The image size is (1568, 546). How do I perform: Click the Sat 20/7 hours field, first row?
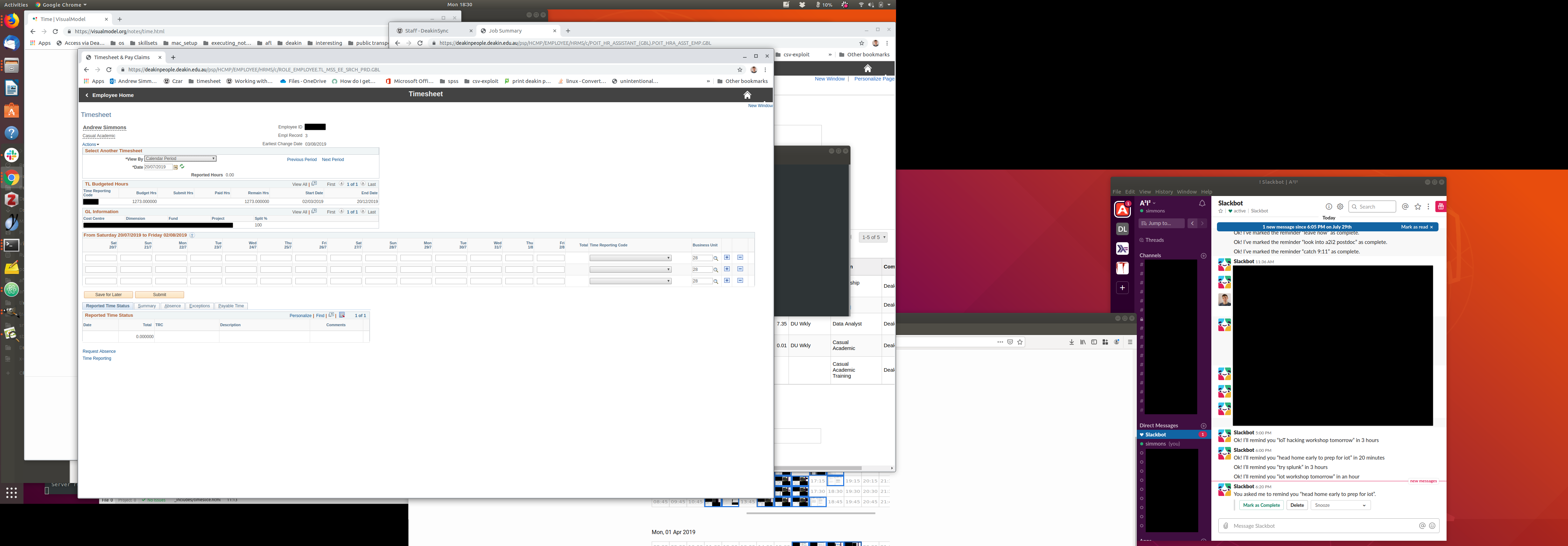[x=101, y=258]
